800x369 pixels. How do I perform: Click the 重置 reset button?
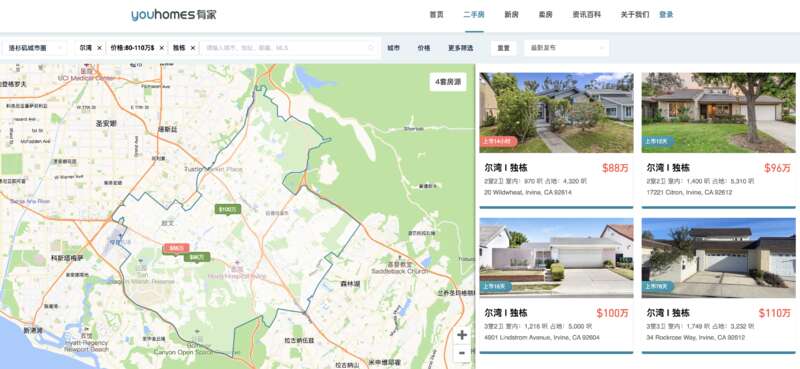click(504, 48)
